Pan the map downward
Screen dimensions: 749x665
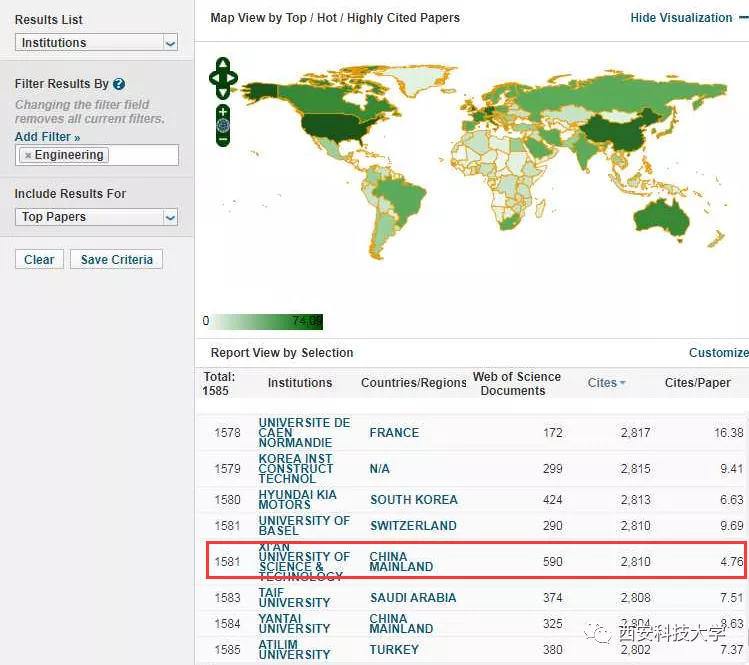(223, 92)
